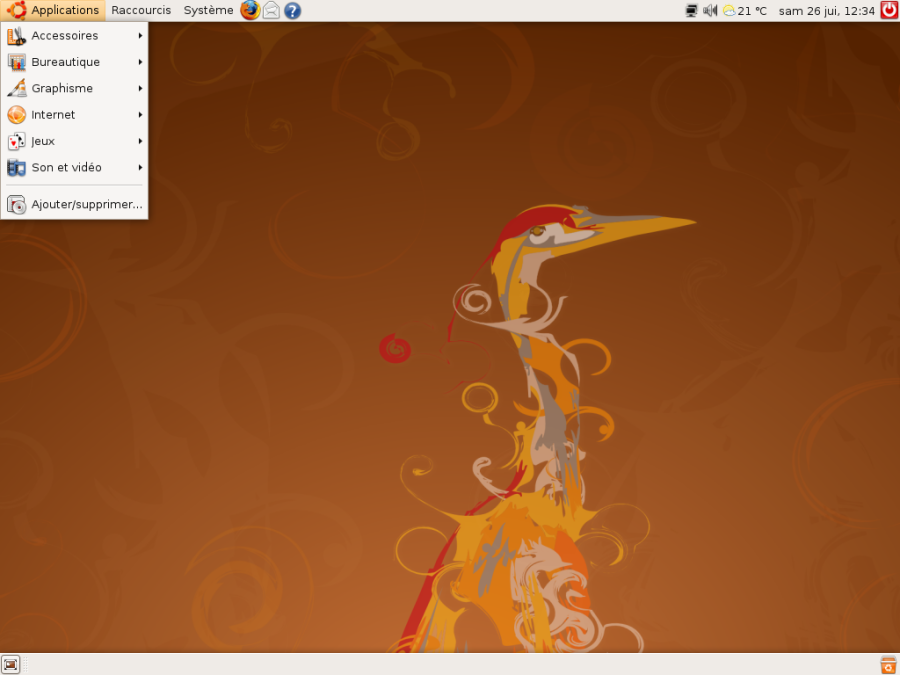This screenshot has width=900, height=675.
Task: Click the clock showing sam 26 jui, 12:34
Action: 827,10
